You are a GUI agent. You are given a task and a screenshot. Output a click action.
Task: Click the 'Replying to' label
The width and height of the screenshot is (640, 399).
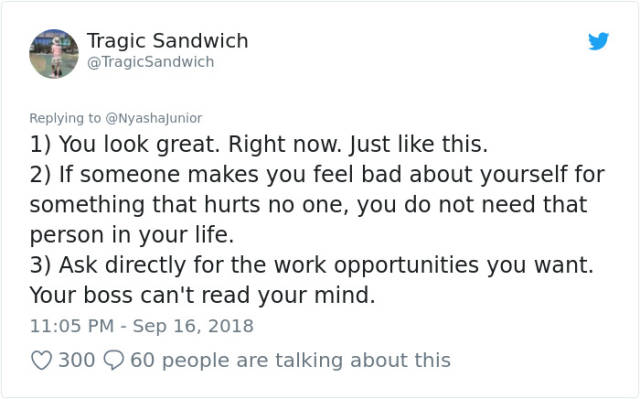[x=65, y=118]
